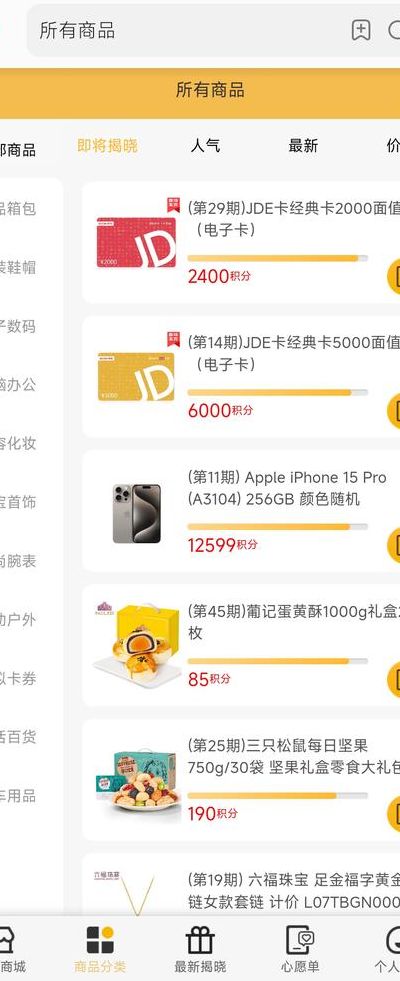Open 商品分类 grid icon in bottom bar
This screenshot has height=981, width=400.
pyautogui.click(x=100, y=940)
